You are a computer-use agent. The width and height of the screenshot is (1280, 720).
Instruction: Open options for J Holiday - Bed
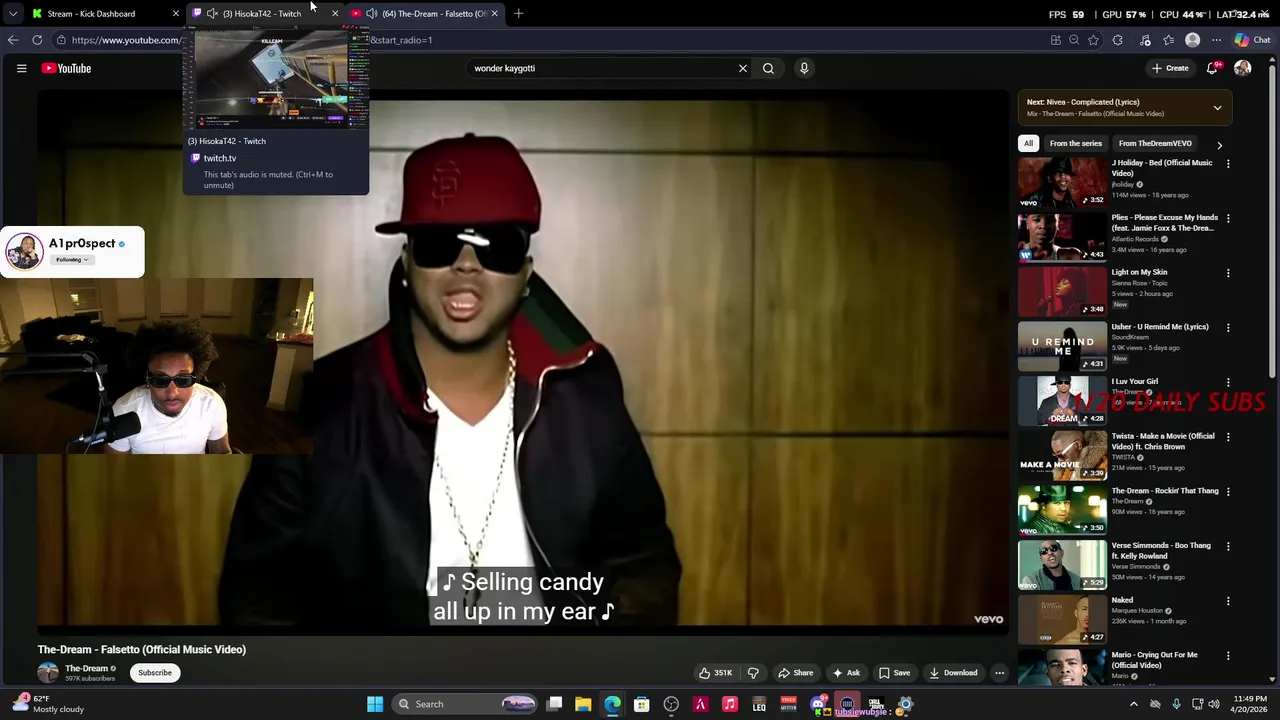pos(1228,164)
